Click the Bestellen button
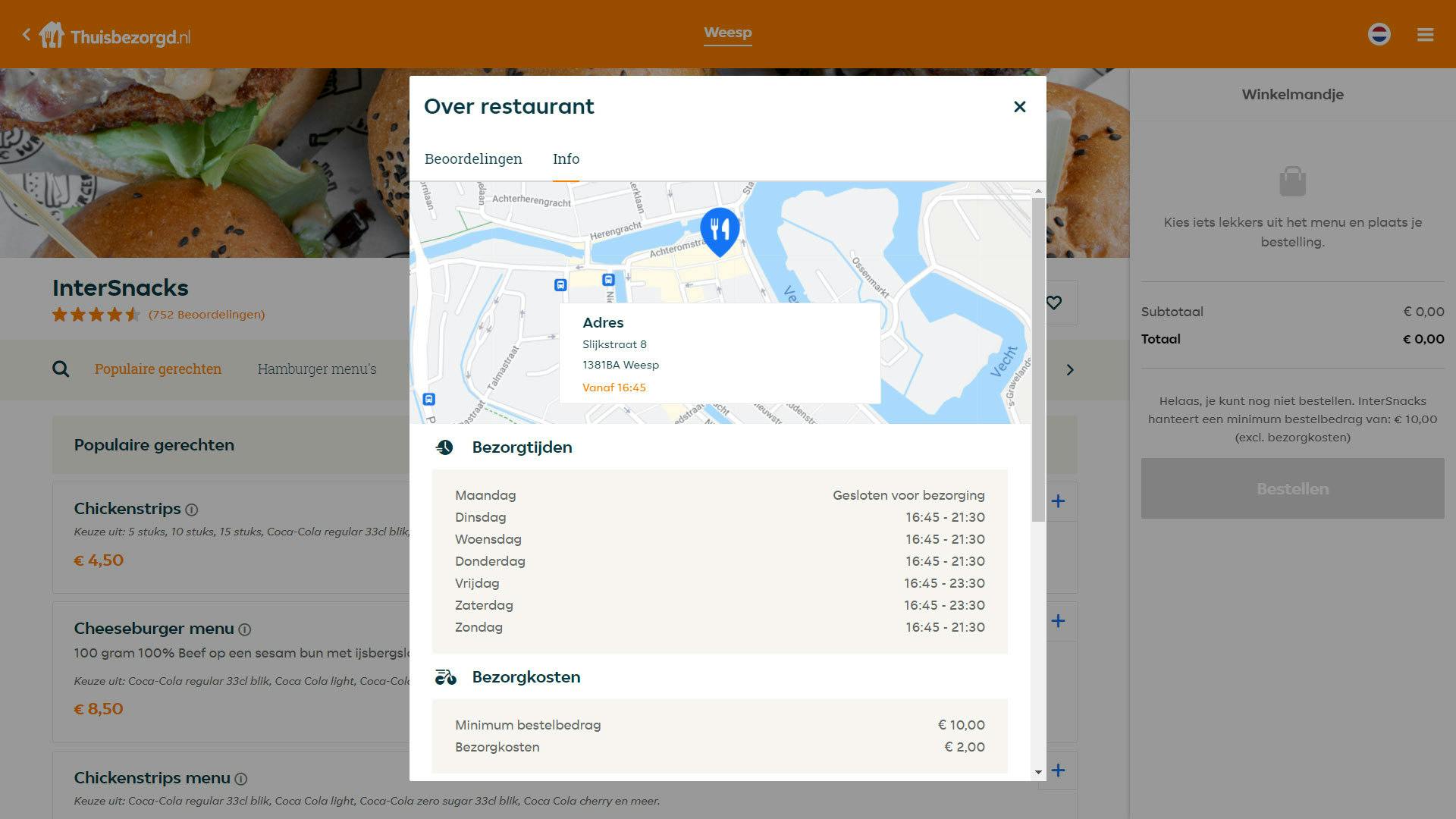 click(1292, 489)
